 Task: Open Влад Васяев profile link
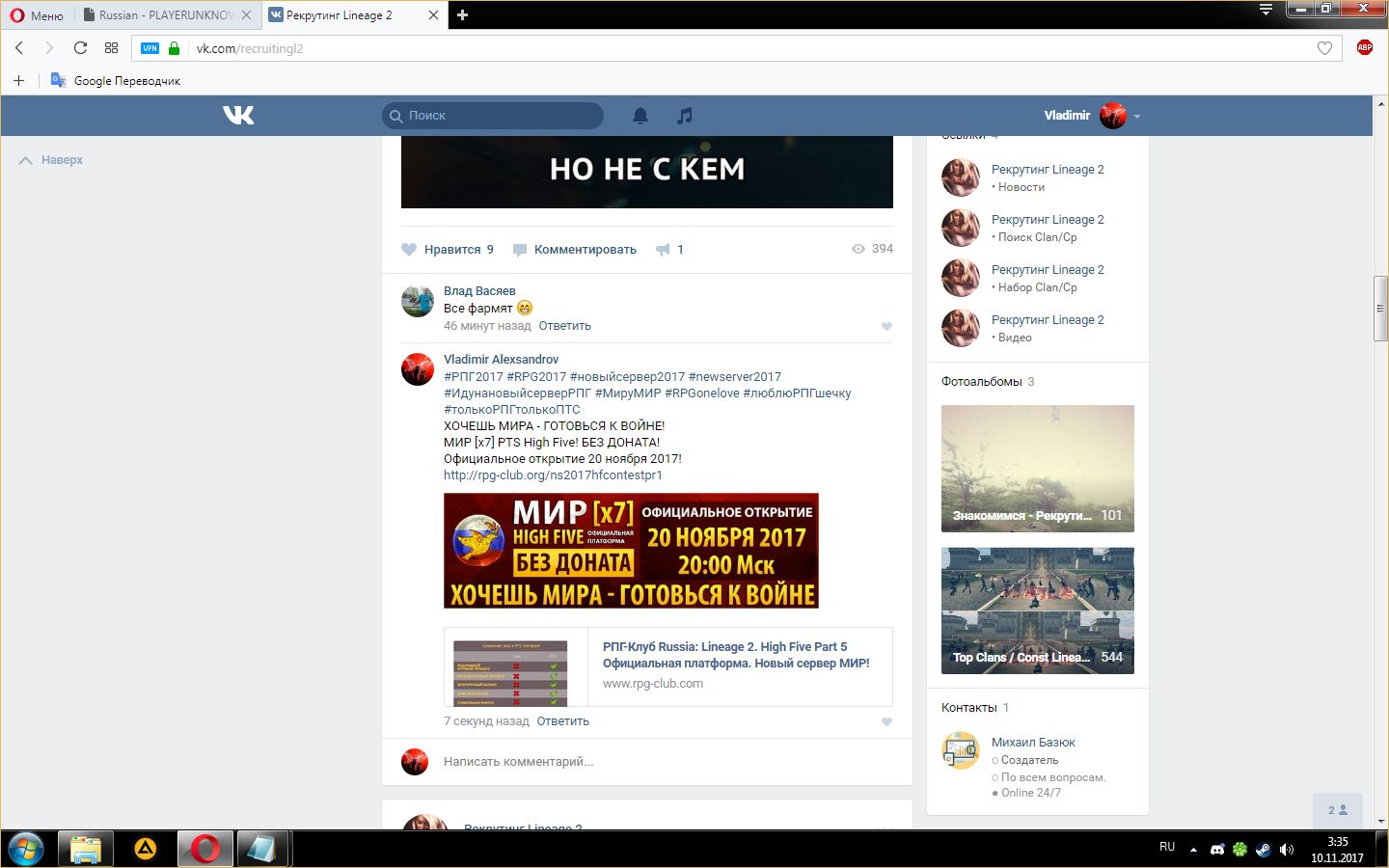pos(479,290)
